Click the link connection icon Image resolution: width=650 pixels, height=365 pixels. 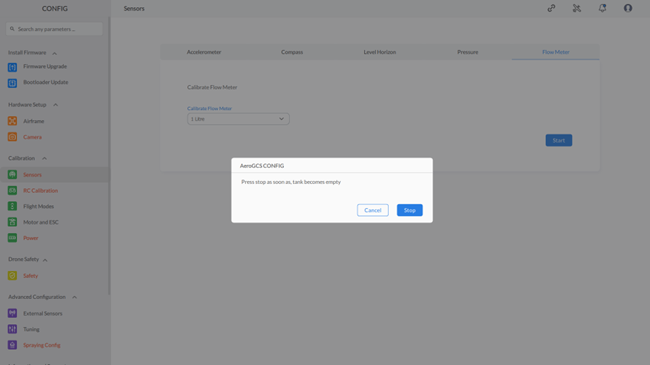(551, 8)
